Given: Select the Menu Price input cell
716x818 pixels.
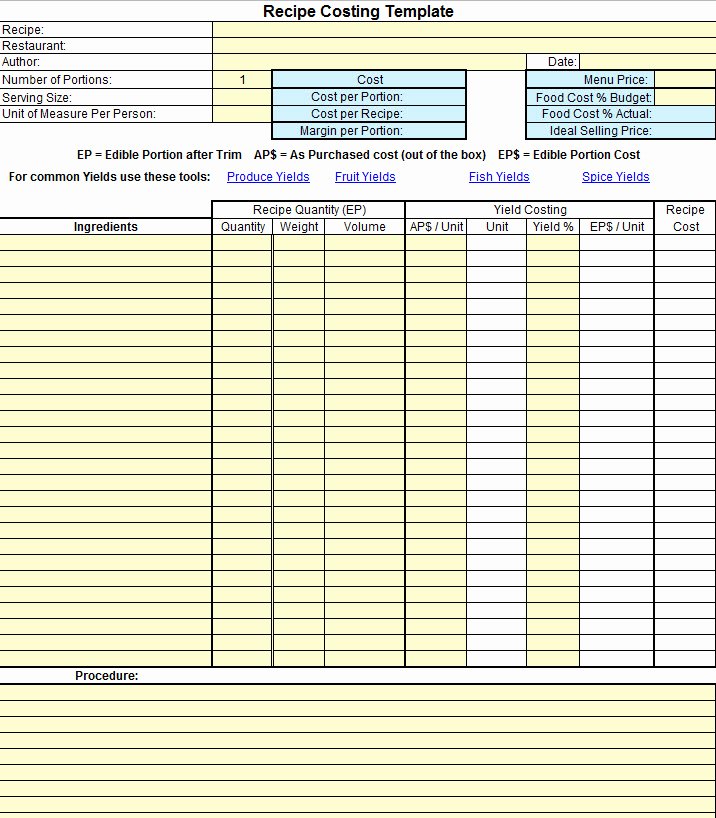Looking at the screenshot, I should [x=685, y=80].
